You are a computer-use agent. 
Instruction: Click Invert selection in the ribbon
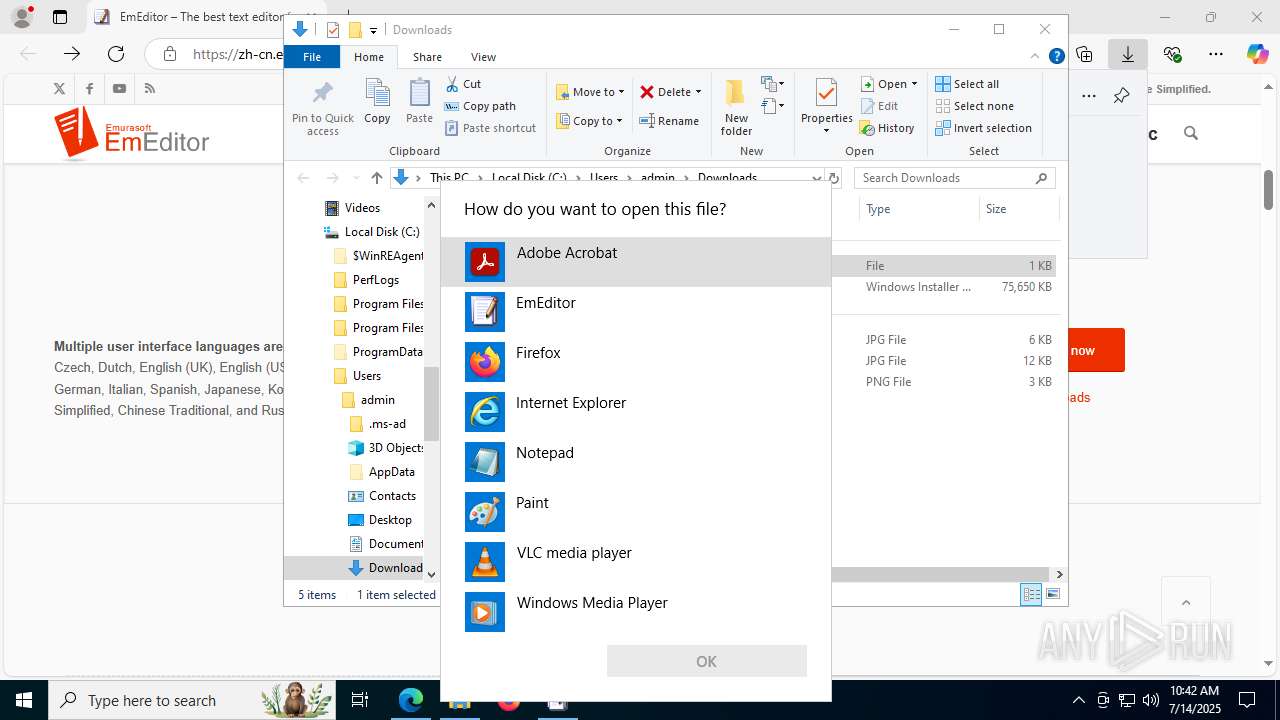[x=983, y=128]
